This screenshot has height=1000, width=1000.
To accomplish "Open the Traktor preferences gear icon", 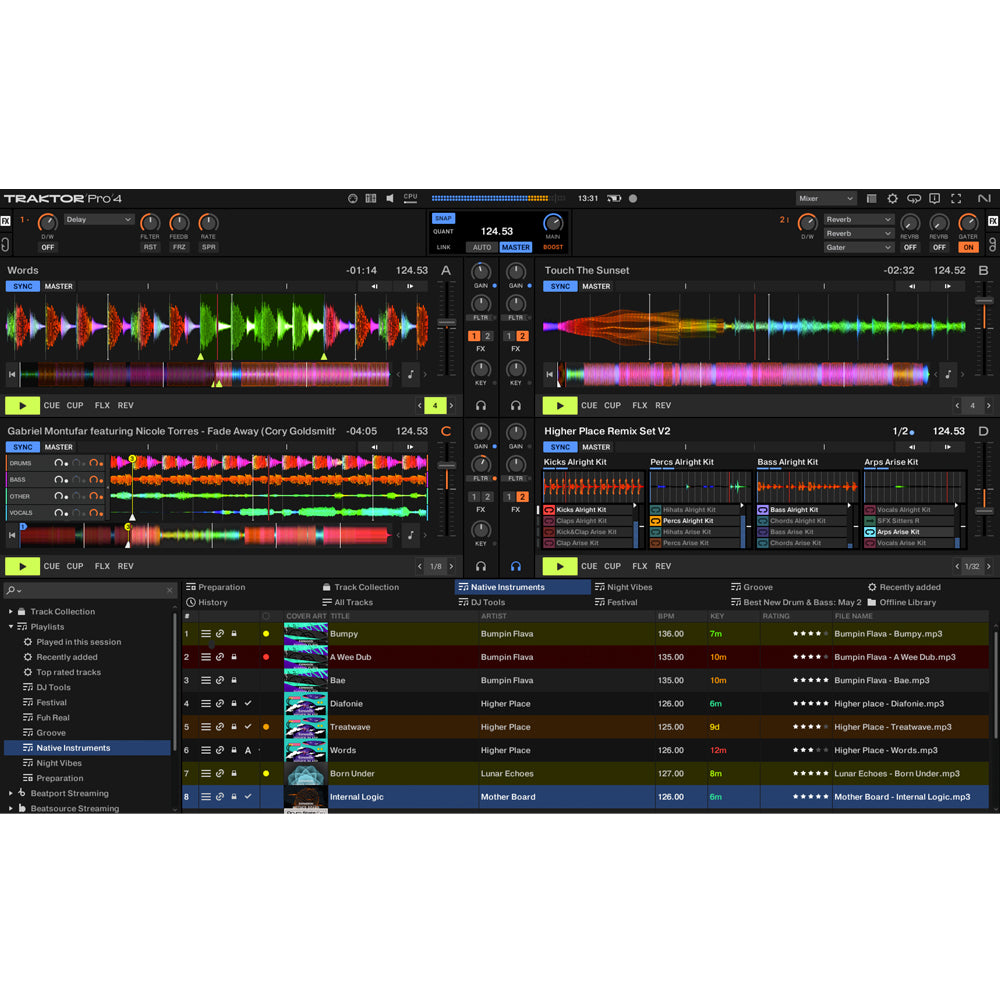I will tap(892, 199).
